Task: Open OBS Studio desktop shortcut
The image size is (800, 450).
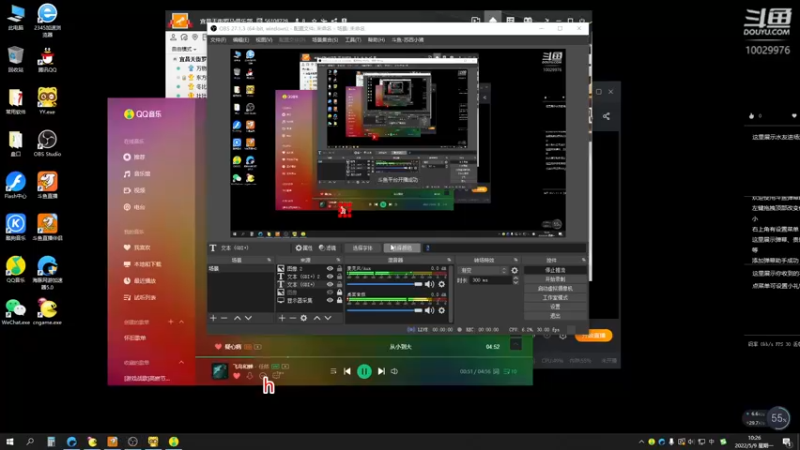Action: [x=47, y=143]
